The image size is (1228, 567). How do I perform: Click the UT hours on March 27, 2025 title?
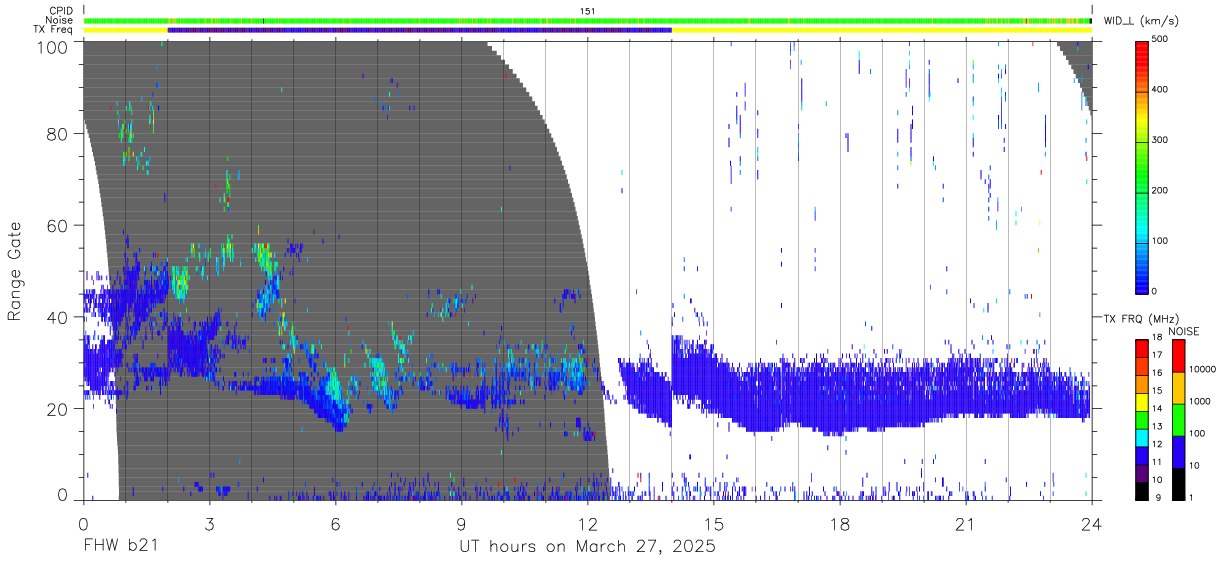point(588,548)
